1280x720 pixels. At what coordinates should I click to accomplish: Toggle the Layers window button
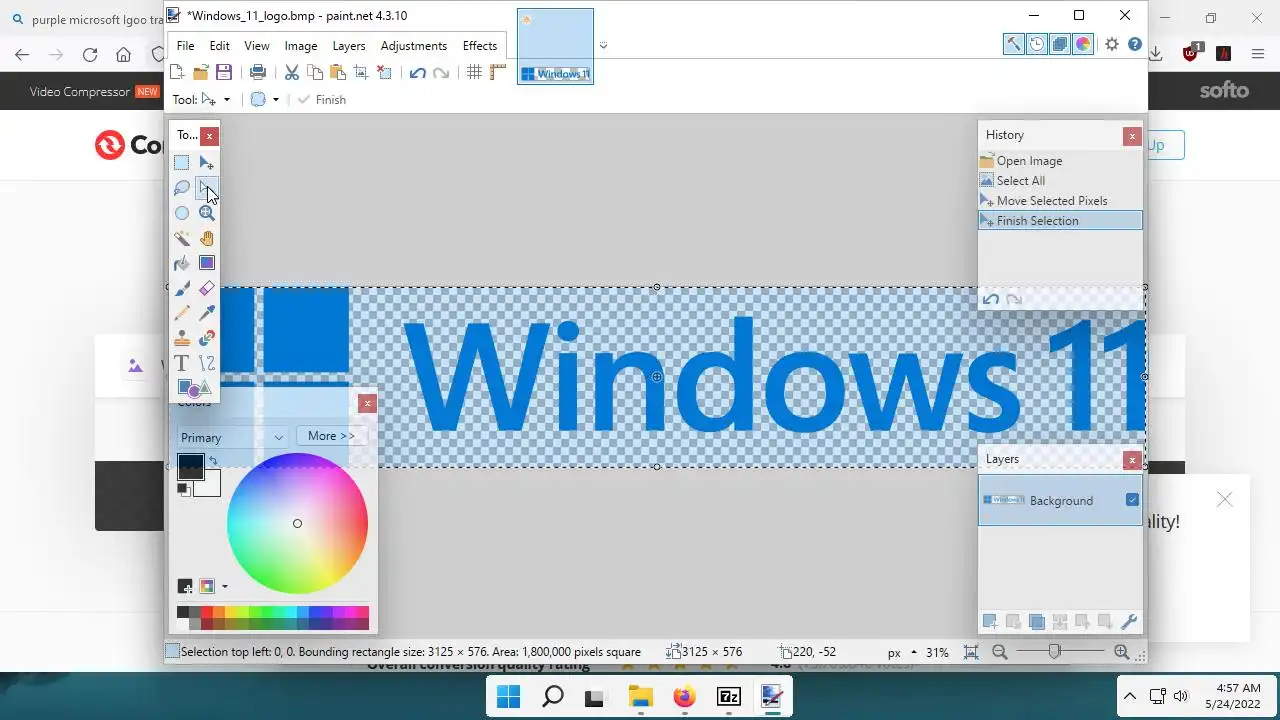pos(1060,44)
